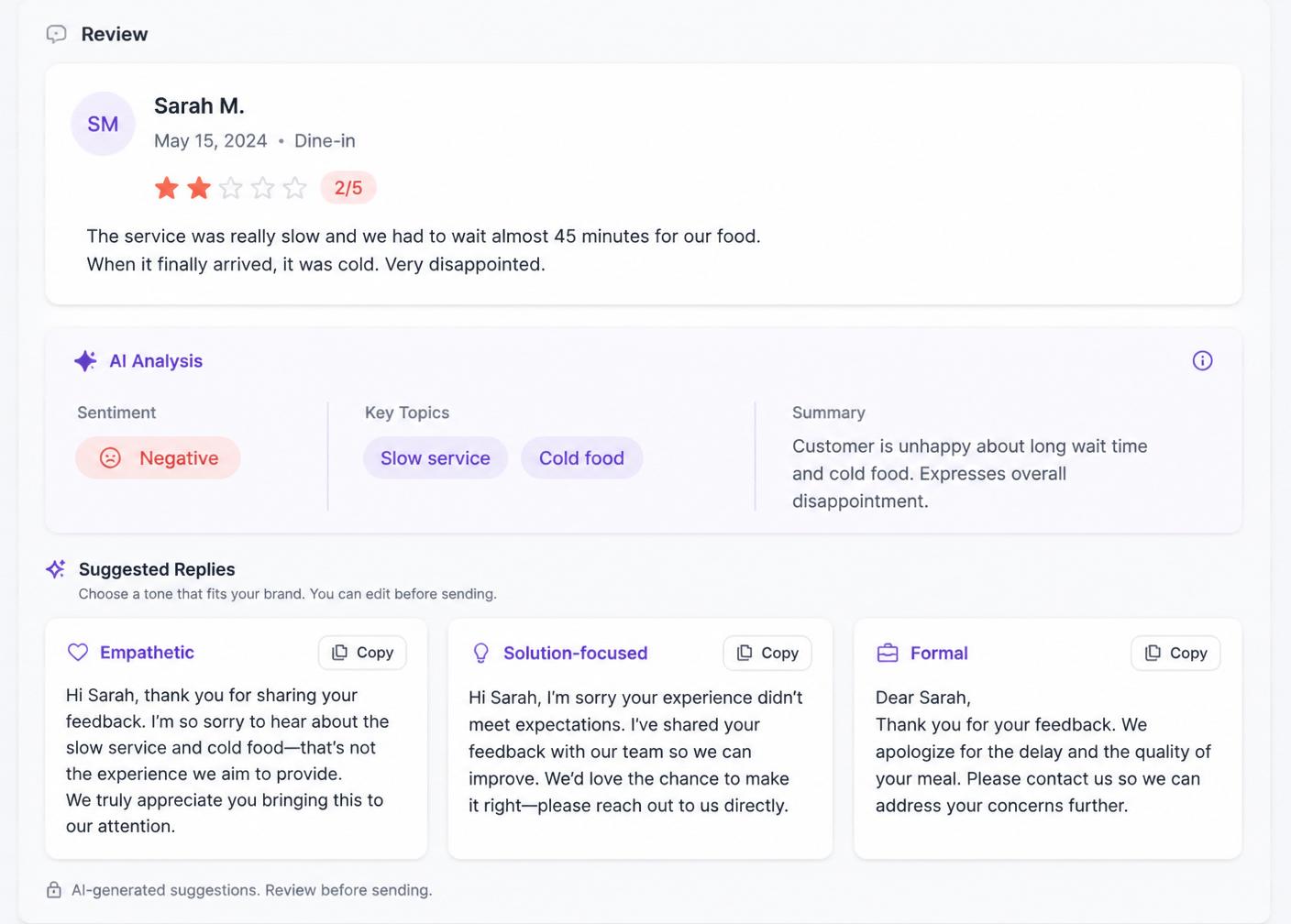Click the Summary label
Viewport: 1291px width, 924px height.
tap(829, 412)
